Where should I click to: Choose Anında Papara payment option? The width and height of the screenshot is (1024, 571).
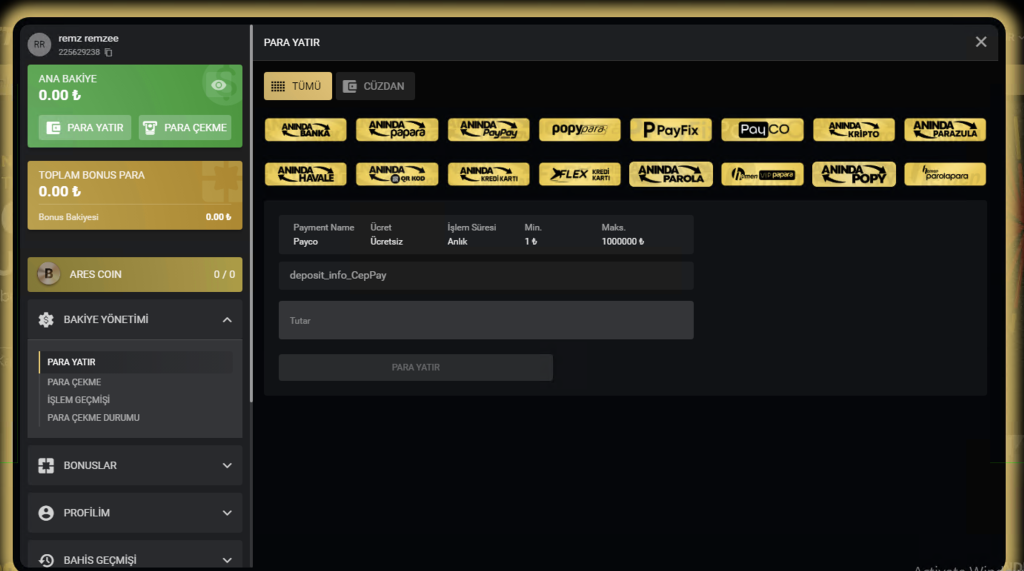(x=397, y=129)
